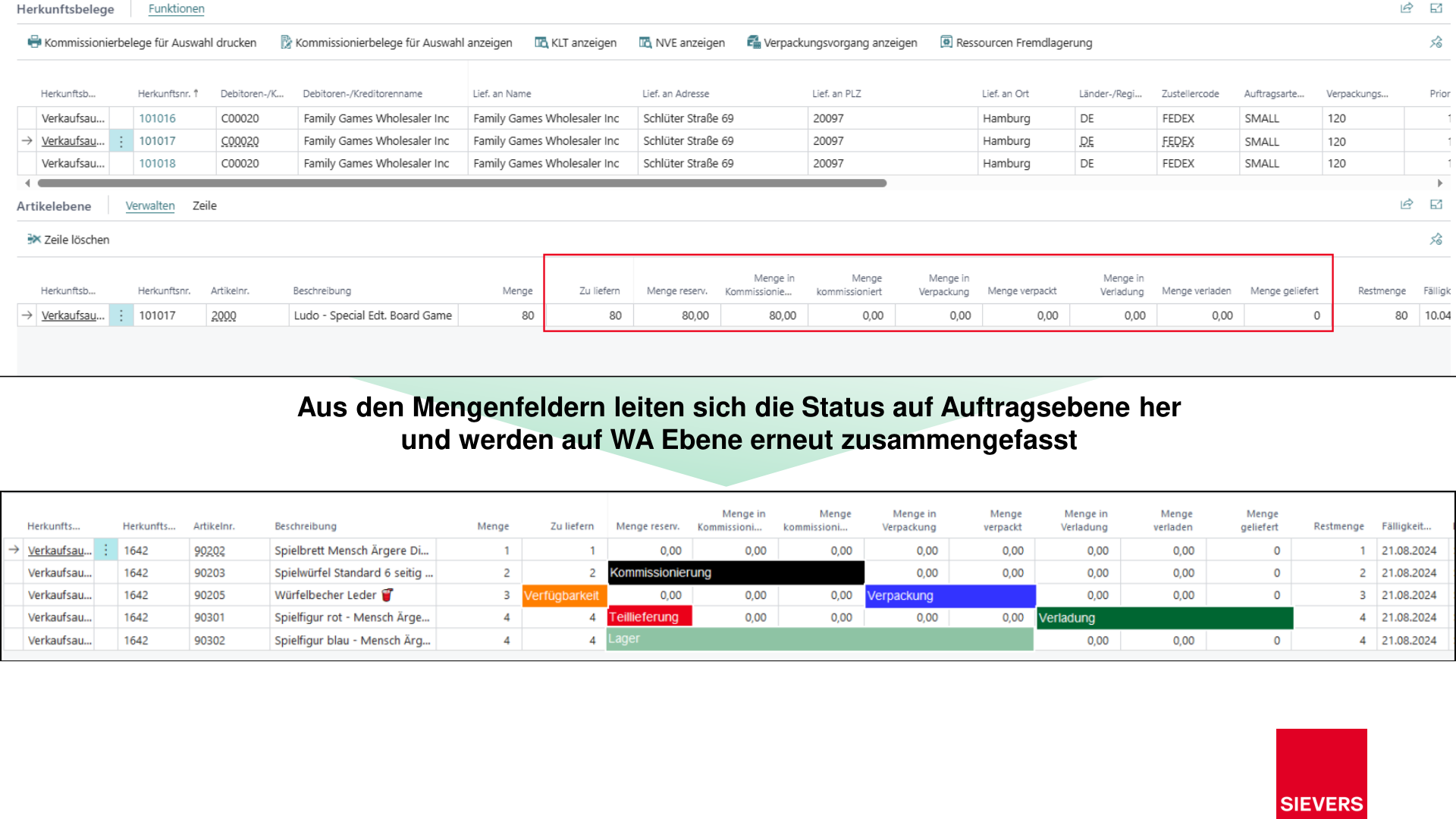Screen dimensions: 1456x819
Task: Open Verkaufsau... link in row 90202
Action: coord(59,551)
